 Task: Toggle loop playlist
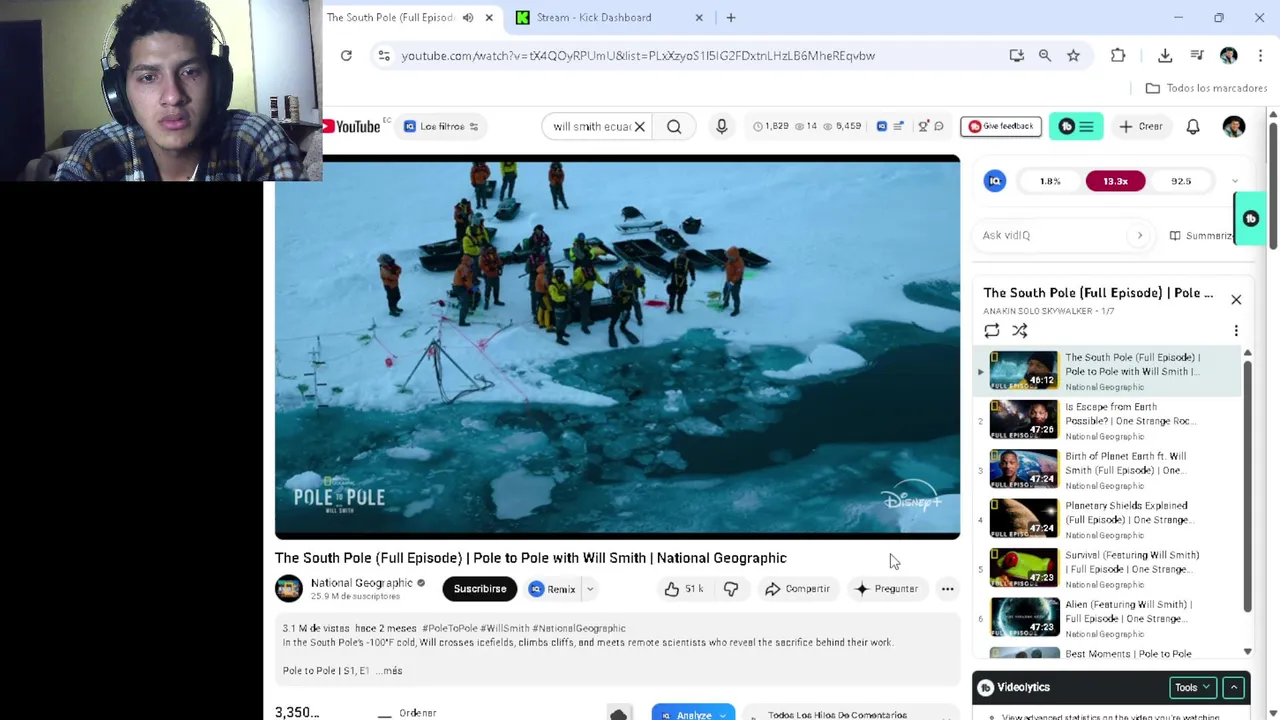(x=992, y=331)
